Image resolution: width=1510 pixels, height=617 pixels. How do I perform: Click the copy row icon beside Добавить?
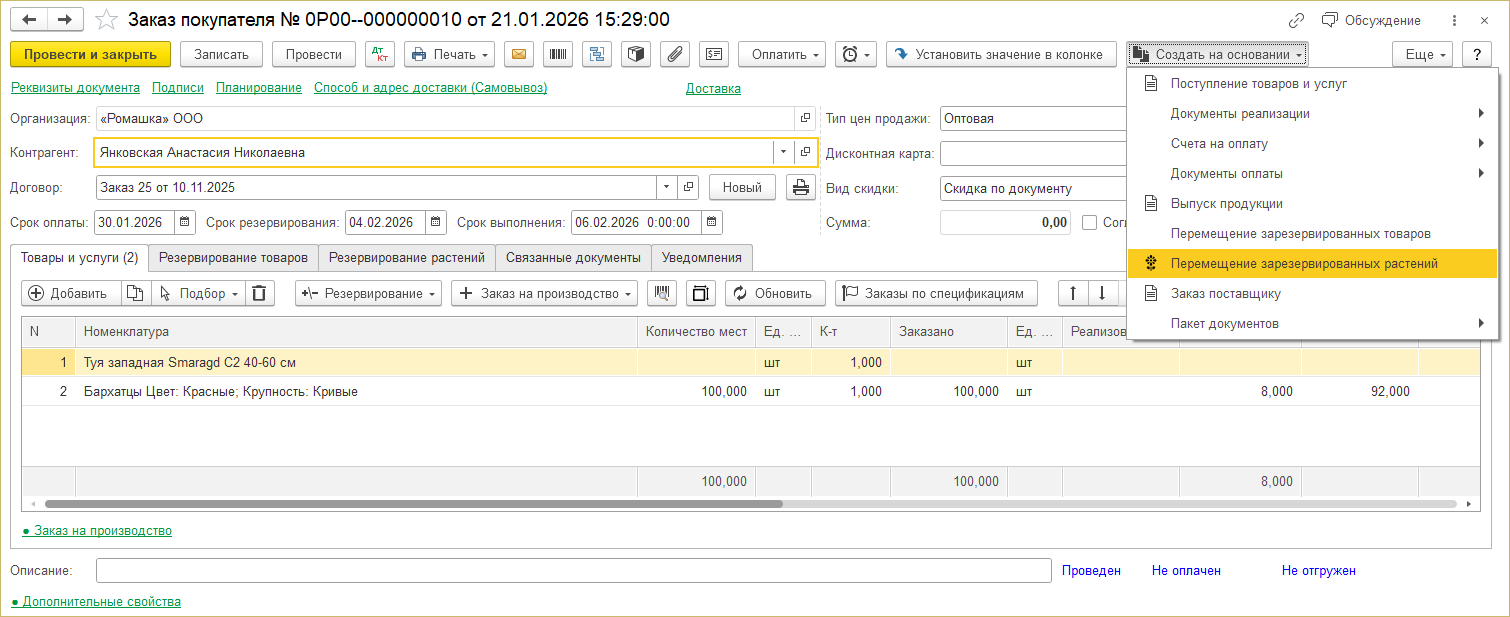(x=134, y=293)
